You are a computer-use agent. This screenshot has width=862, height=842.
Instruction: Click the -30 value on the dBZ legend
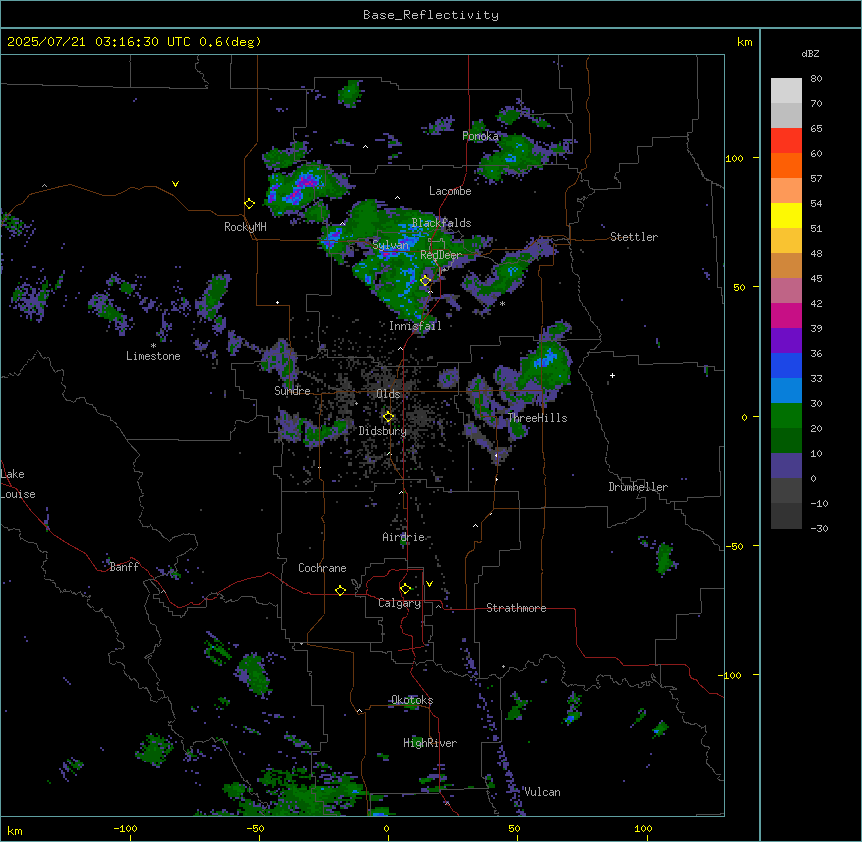(819, 528)
